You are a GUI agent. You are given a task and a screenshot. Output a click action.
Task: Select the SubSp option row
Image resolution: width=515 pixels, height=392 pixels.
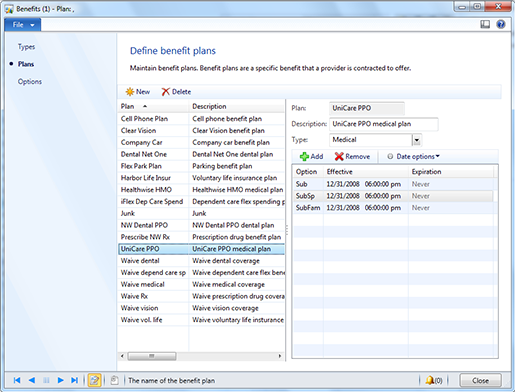click(394, 196)
